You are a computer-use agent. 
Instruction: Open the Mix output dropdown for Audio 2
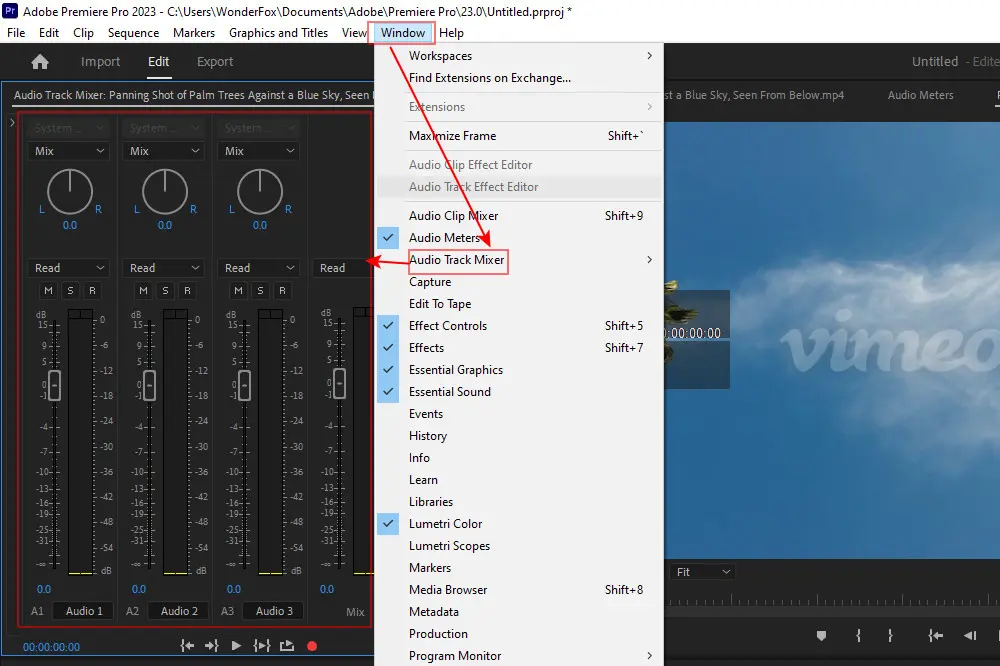click(164, 151)
